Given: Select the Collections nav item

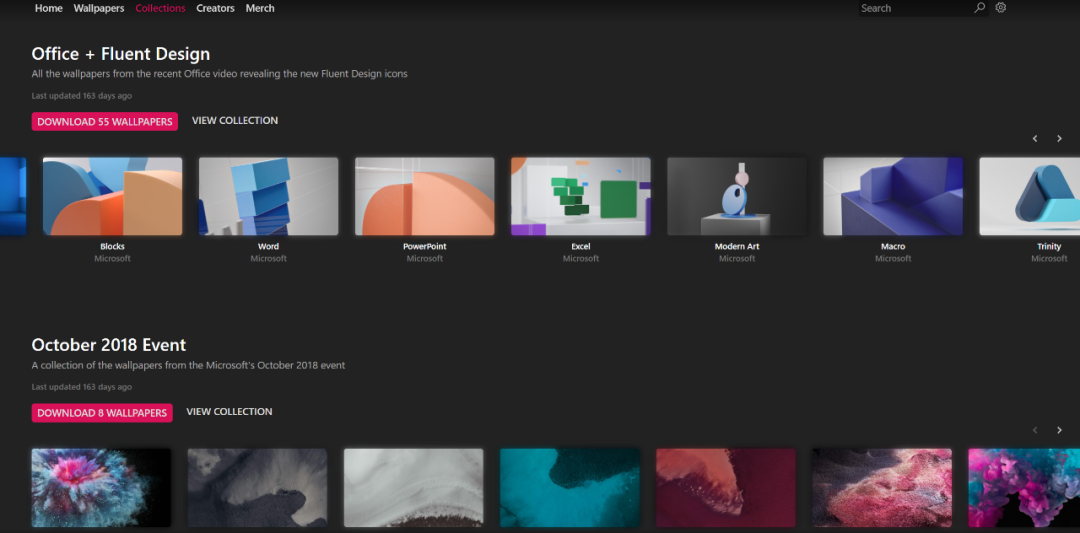Looking at the screenshot, I should point(160,8).
